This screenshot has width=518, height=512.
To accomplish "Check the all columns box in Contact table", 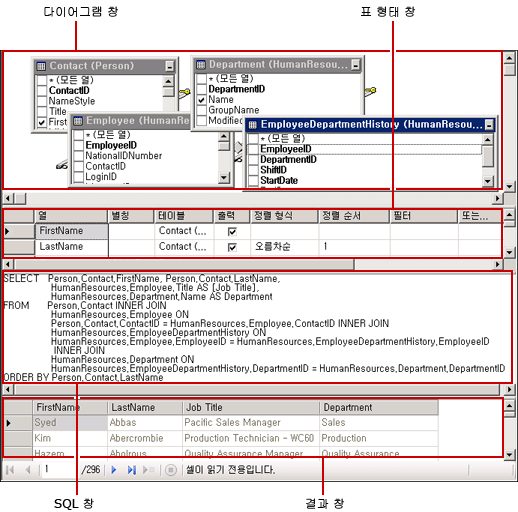I will click(x=42, y=80).
